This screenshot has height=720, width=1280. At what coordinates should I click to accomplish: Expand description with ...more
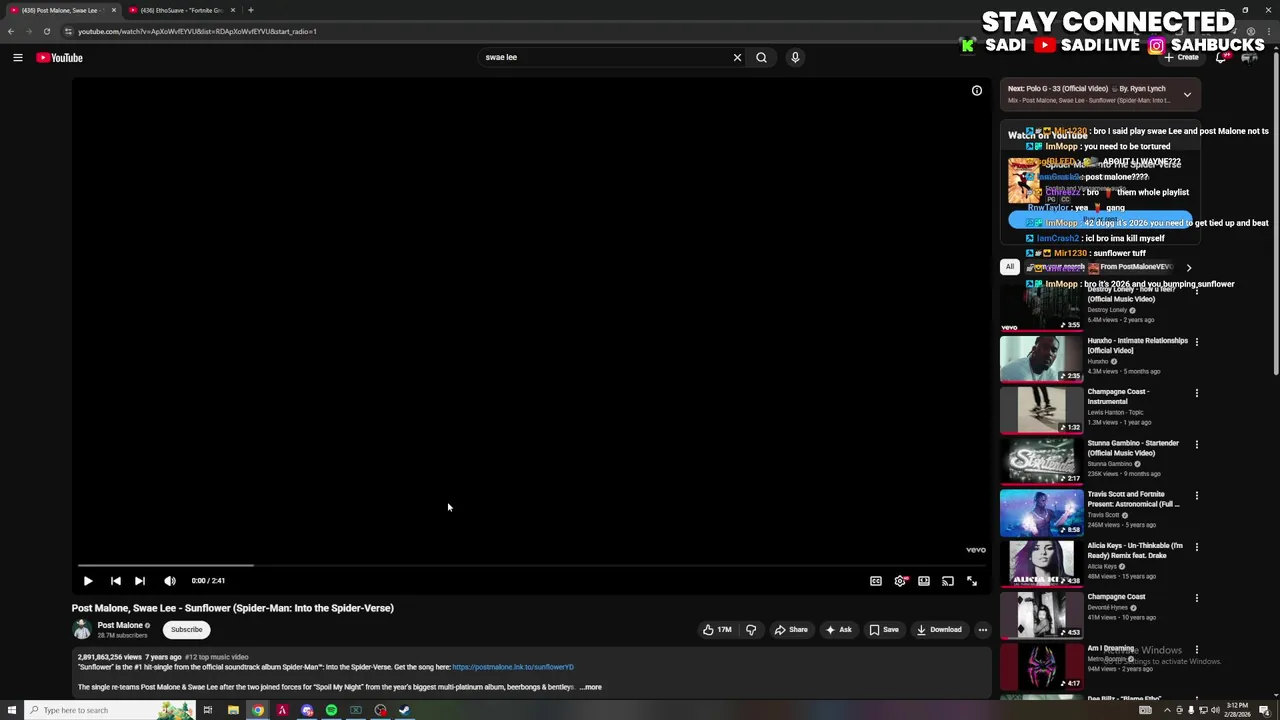(591, 687)
